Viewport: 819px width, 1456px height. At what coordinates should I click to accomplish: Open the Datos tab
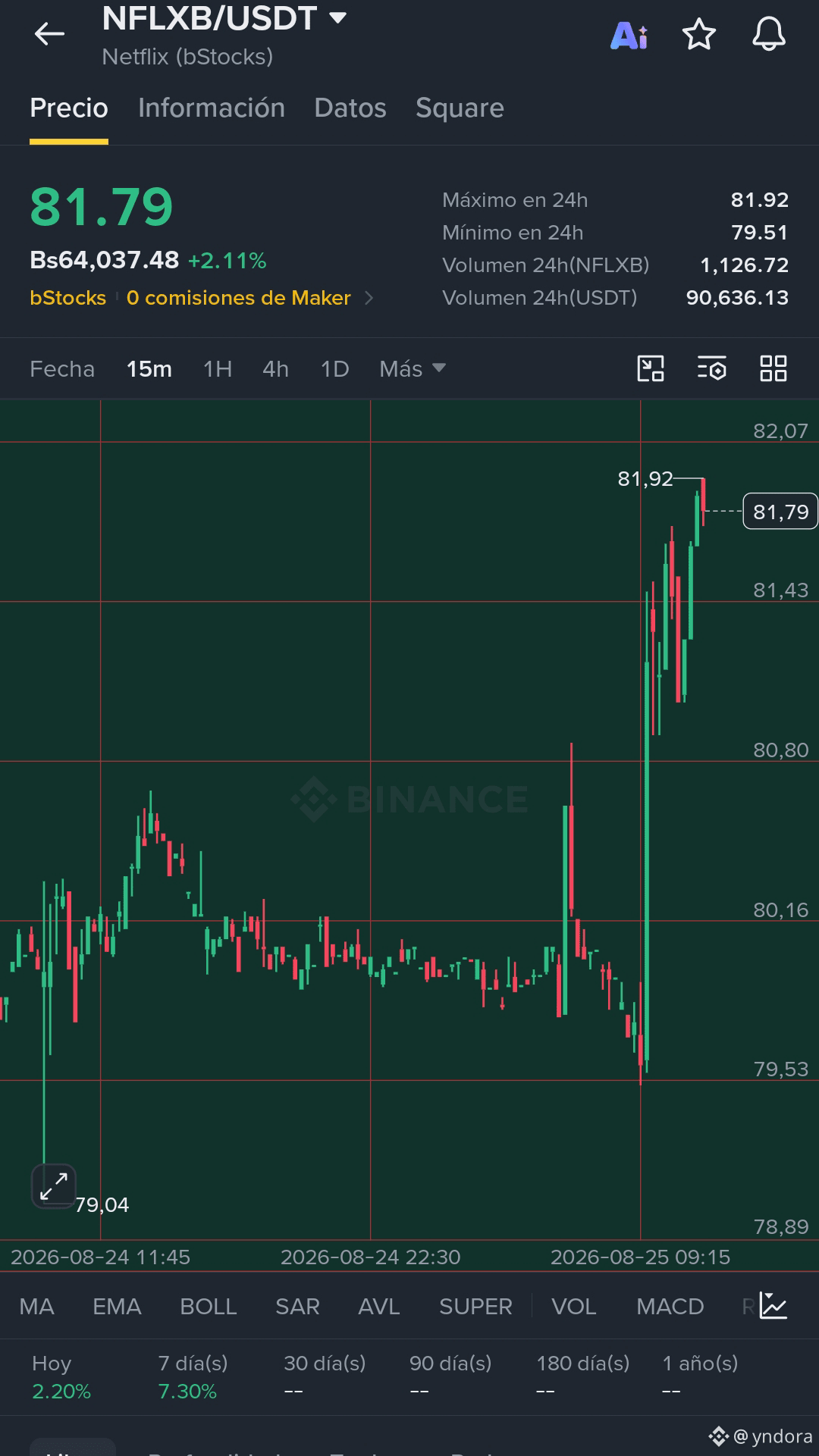(x=350, y=108)
